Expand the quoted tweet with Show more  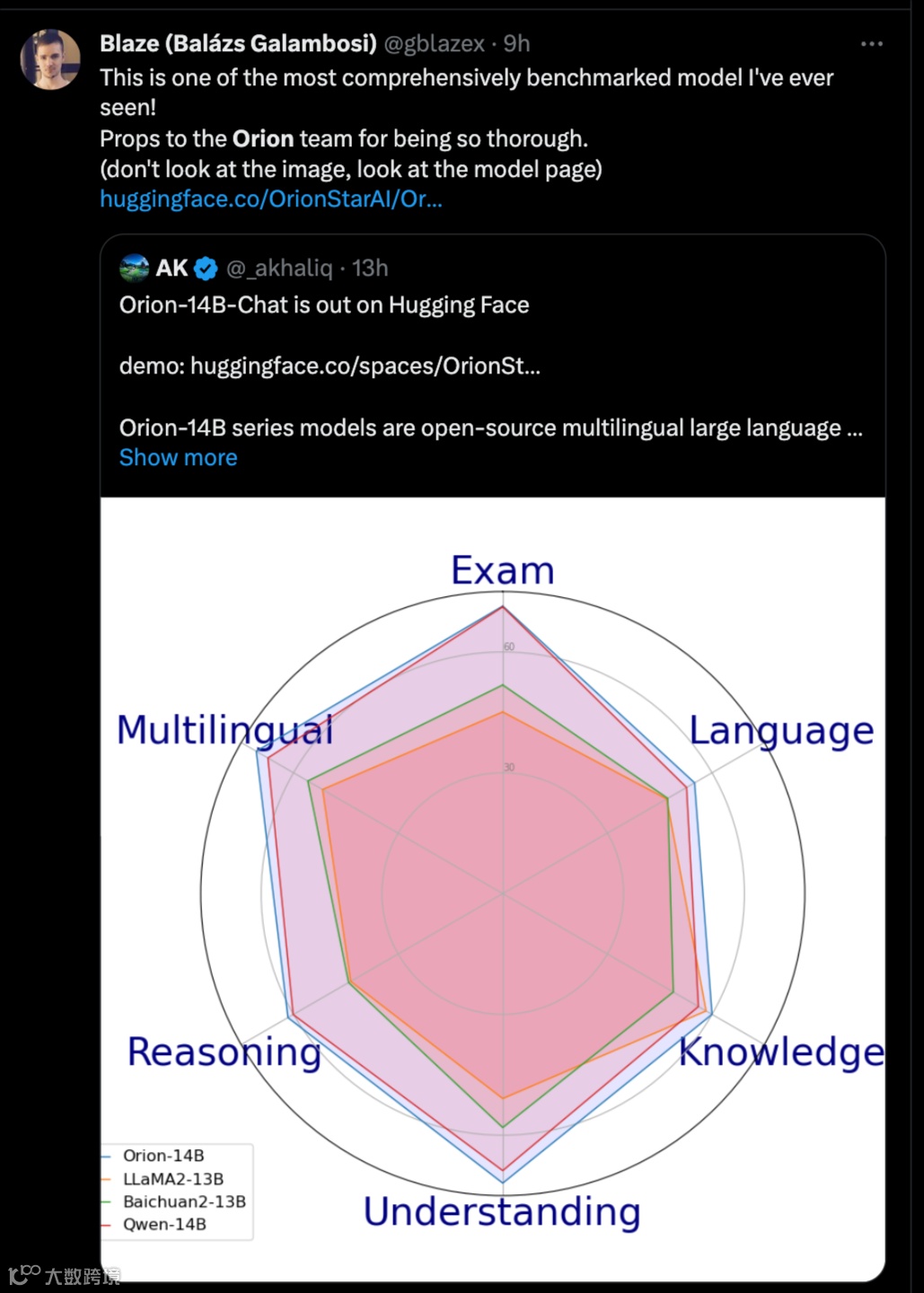tap(178, 458)
